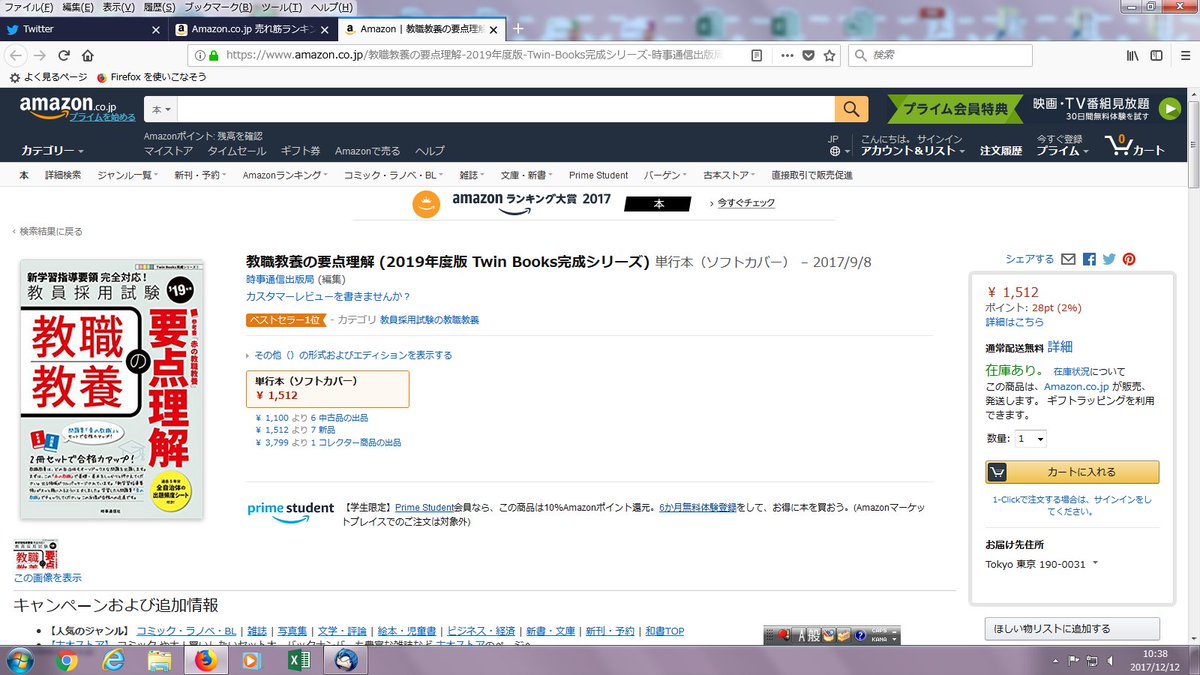This screenshot has height=675, width=1200.
Task: Open the shopping cart icon
Action: pyautogui.click(x=1134, y=145)
